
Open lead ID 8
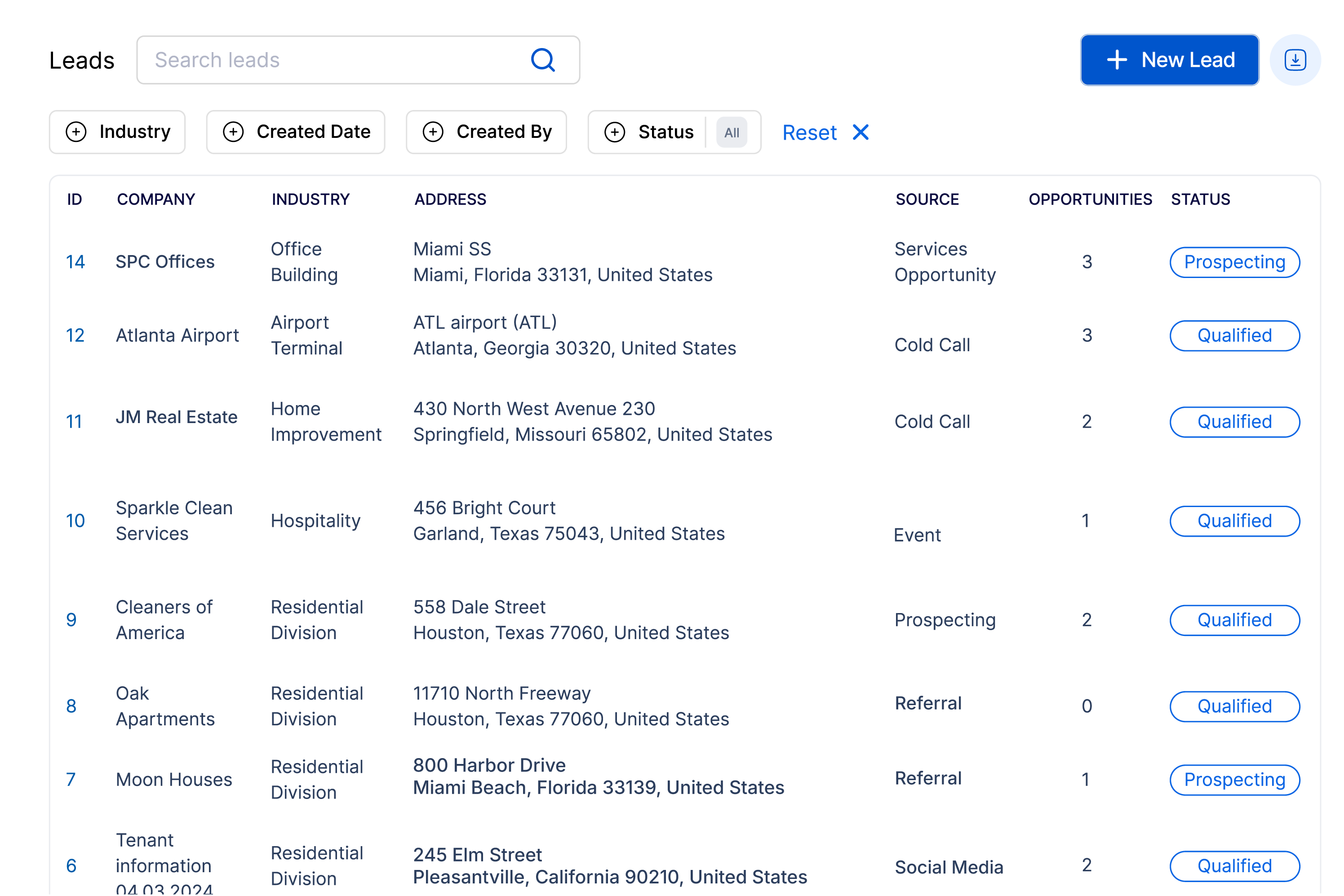71,706
